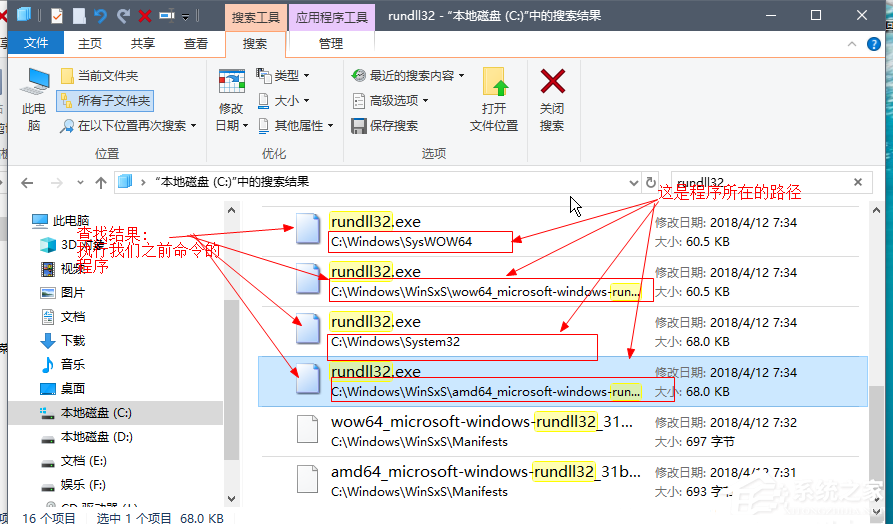Click Save search (保存搜索)

coord(385,125)
